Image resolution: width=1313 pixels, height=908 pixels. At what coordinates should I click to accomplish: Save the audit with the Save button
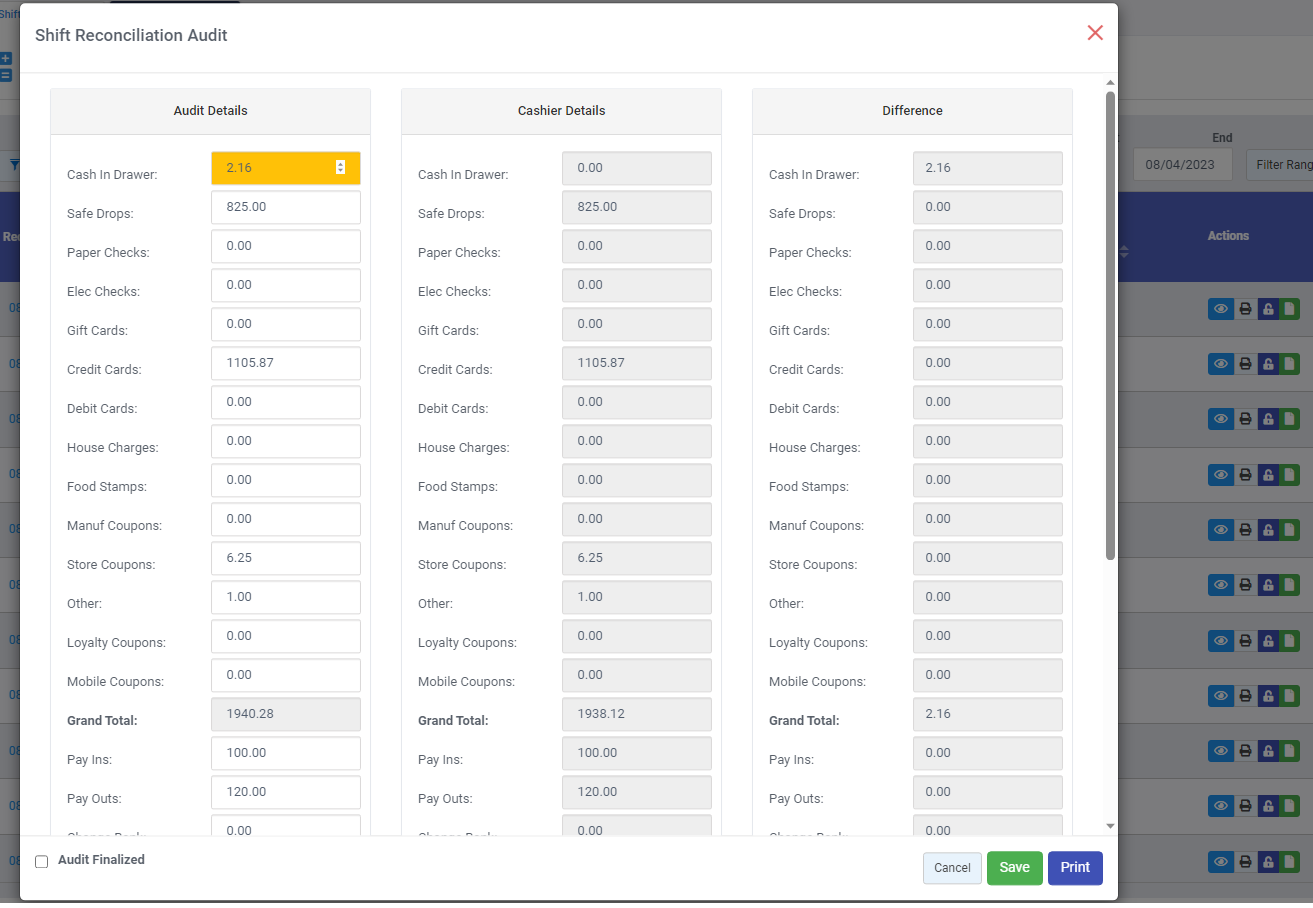pos(1014,868)
